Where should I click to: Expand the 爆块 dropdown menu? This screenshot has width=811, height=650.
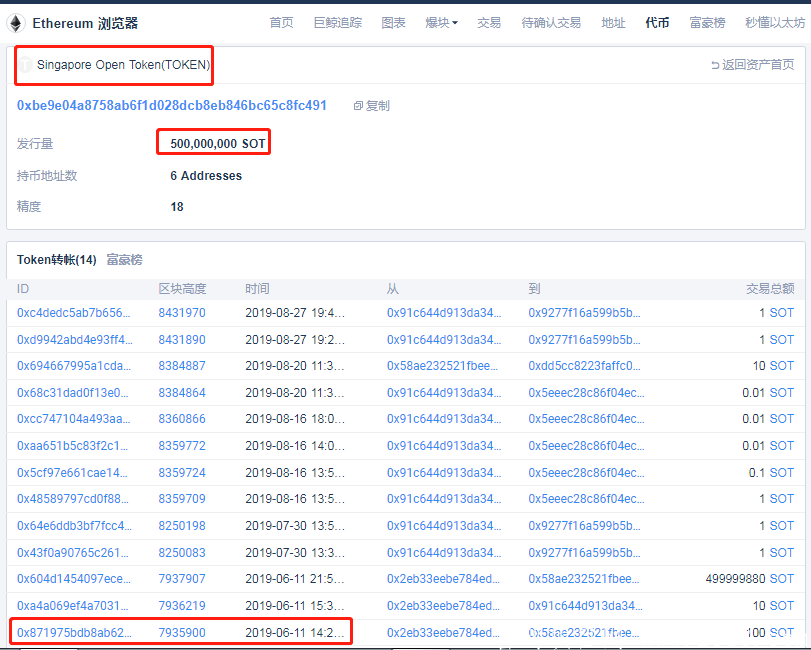[441, 23]
